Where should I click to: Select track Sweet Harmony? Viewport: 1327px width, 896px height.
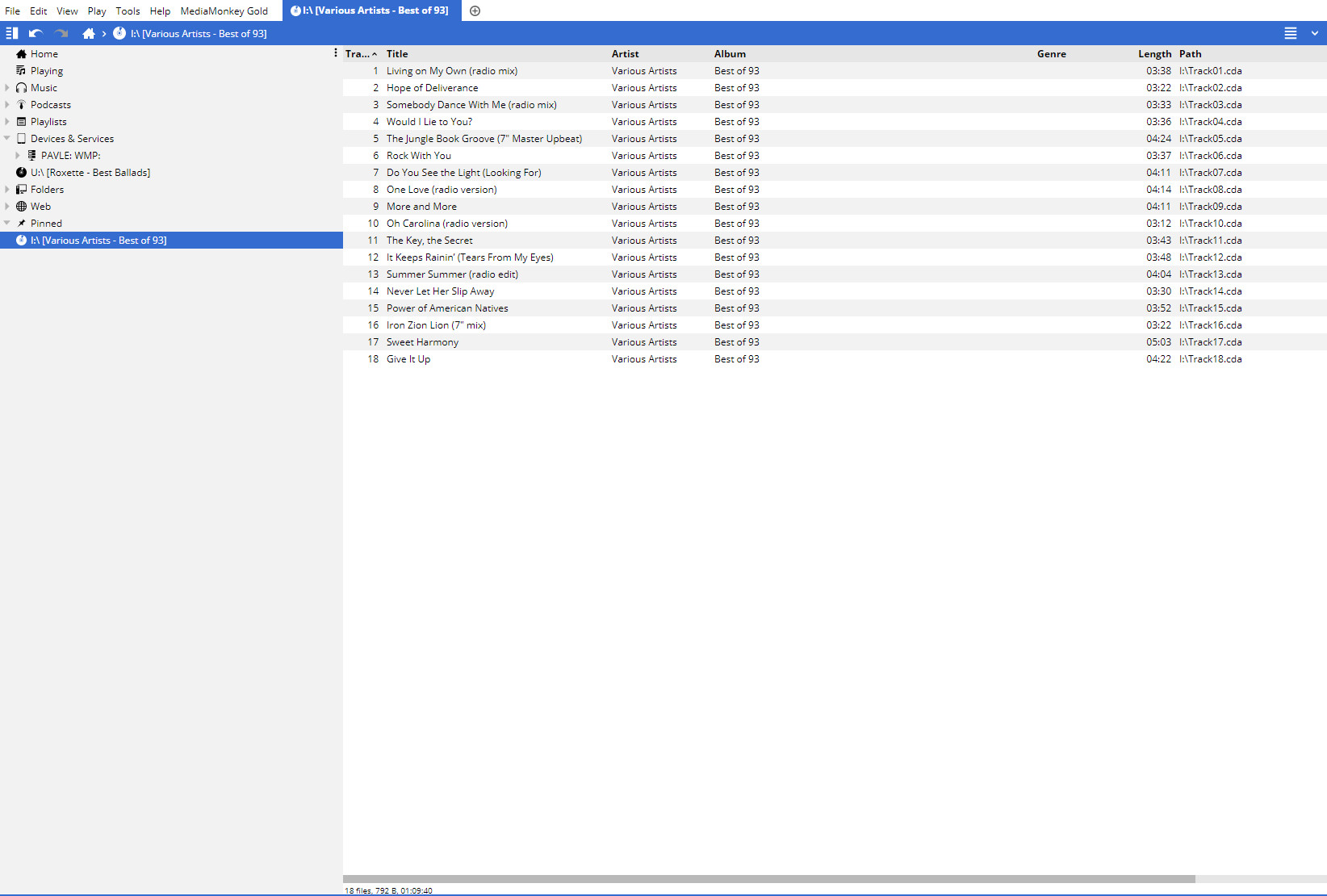click(422, 342)
